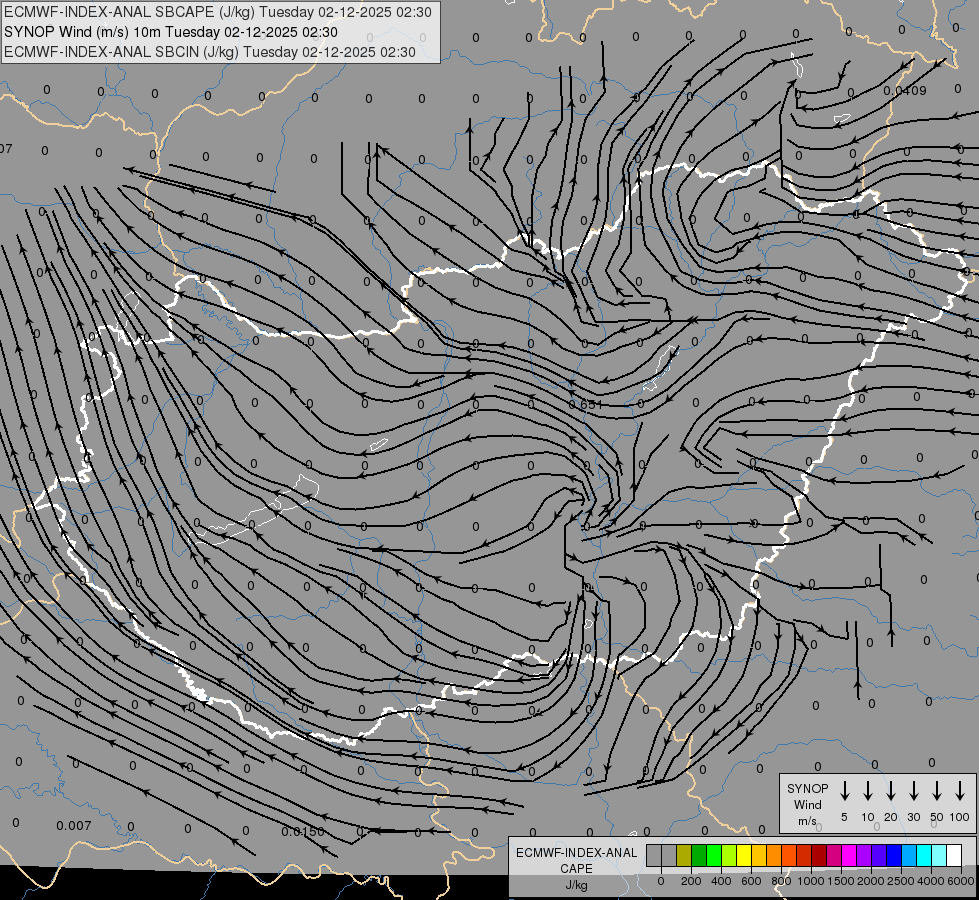Click the '600' tick label on CAPE scale
The height and width of the screenshot is (900, 979).
pyautogui.click(x=751, y=881)
